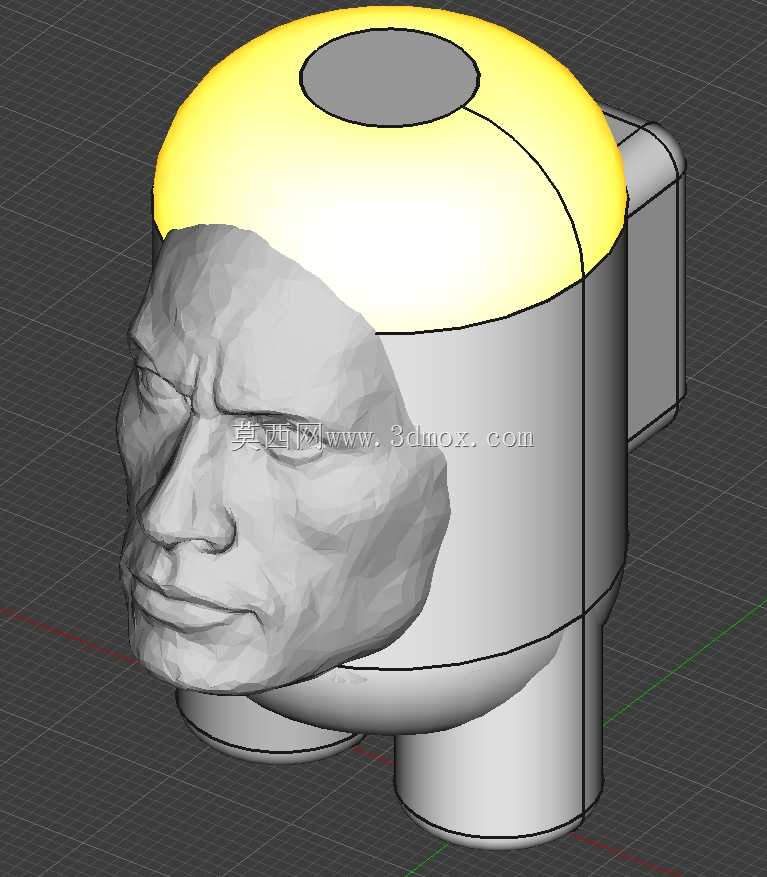This screenshot has width=767, height=877.
Task: Pick the gray elliptical face atop the dome
Action: 390,77
